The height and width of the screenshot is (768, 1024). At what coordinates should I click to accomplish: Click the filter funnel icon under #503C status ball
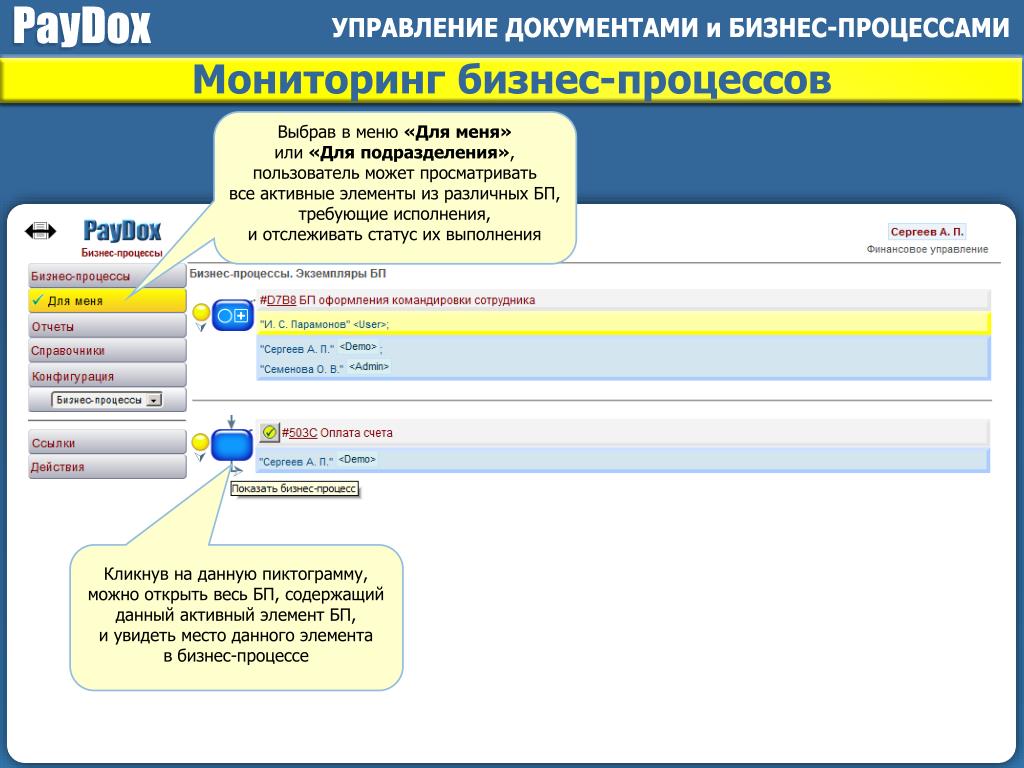(x=200, y=457)
